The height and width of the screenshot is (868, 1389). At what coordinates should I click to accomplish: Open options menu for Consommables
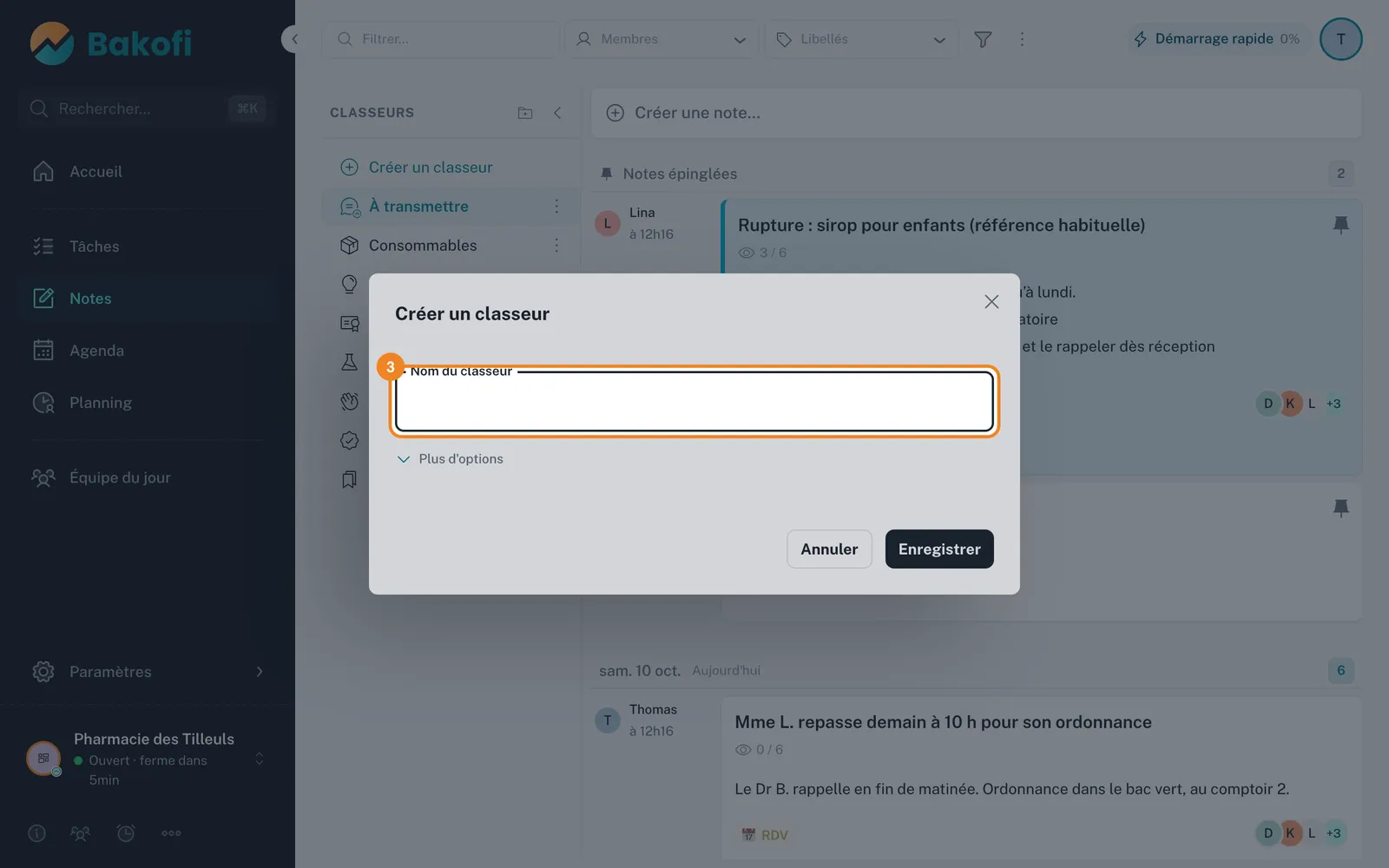(556, 246)
